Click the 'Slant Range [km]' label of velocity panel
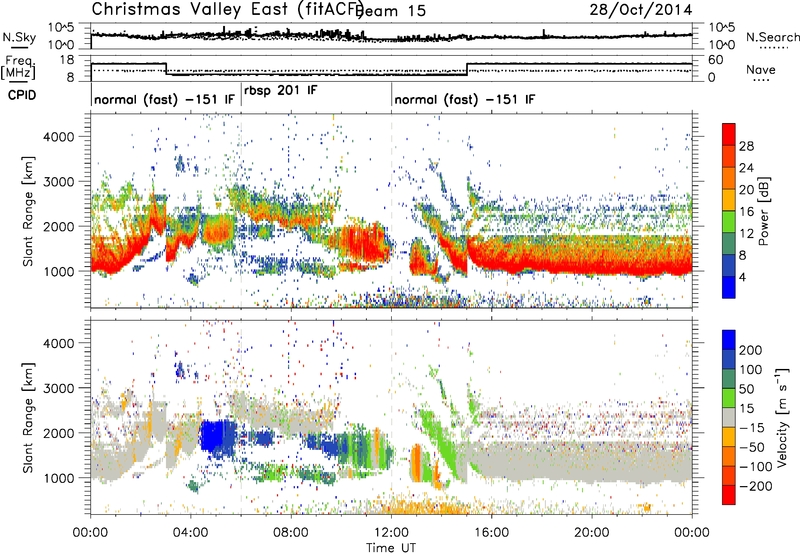The height and width of the screenshot is (554, 800). coord(28,418)
